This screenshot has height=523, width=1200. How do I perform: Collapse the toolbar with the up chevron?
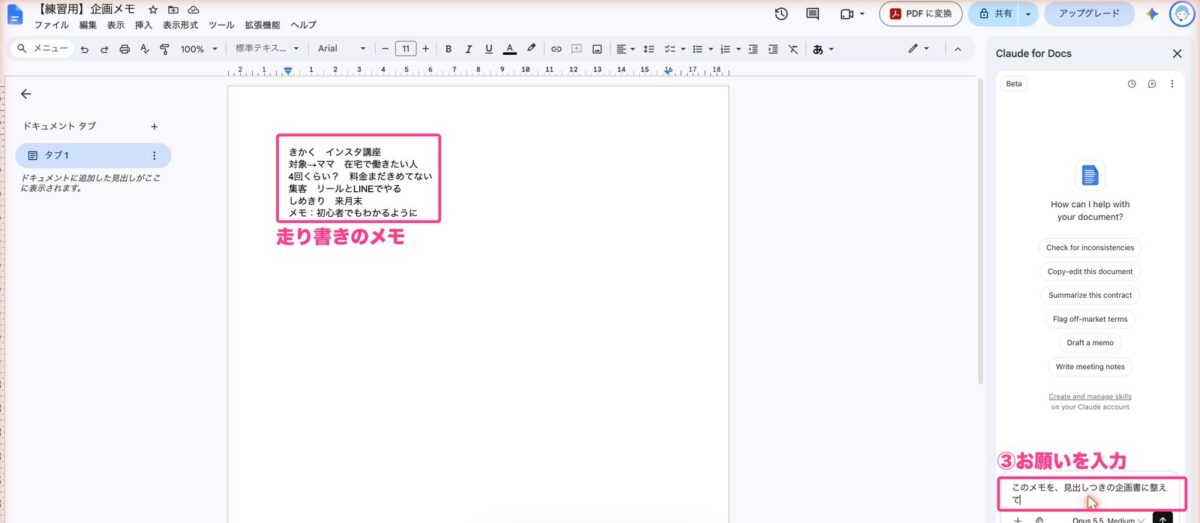pyautogui.click(x=958, y=48)
